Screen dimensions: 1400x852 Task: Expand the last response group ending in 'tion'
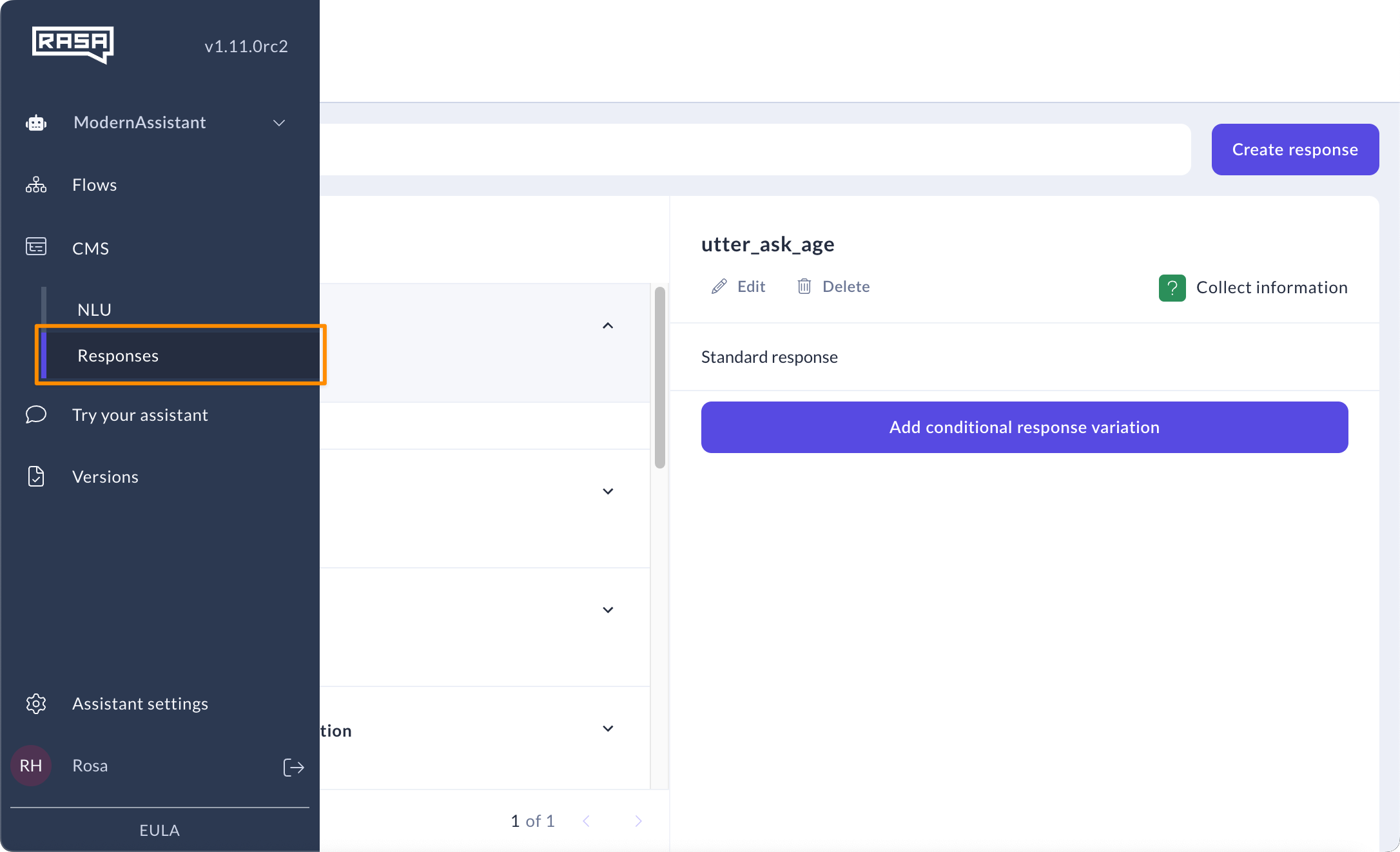pyautogui.click(x=607, y=728)
